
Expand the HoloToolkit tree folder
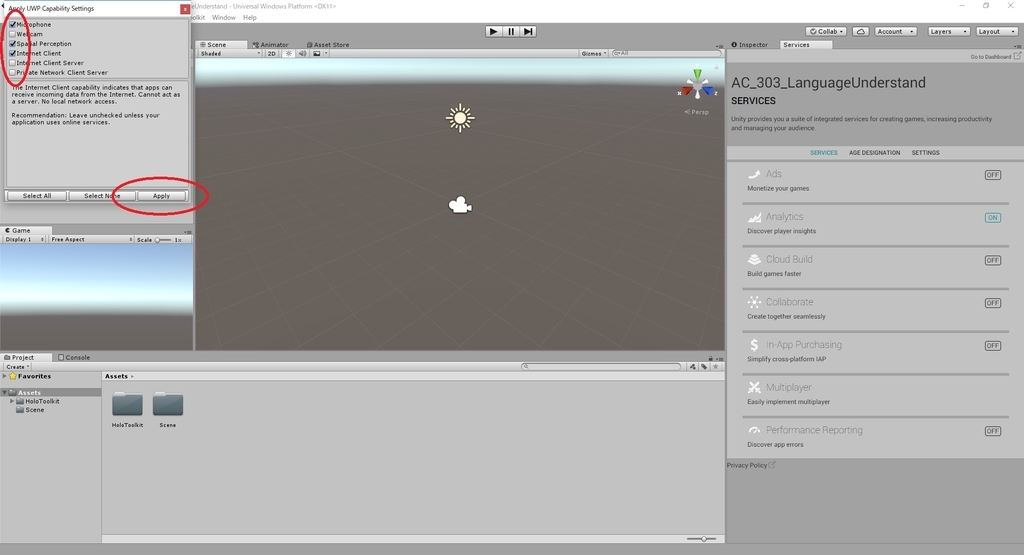12,402
